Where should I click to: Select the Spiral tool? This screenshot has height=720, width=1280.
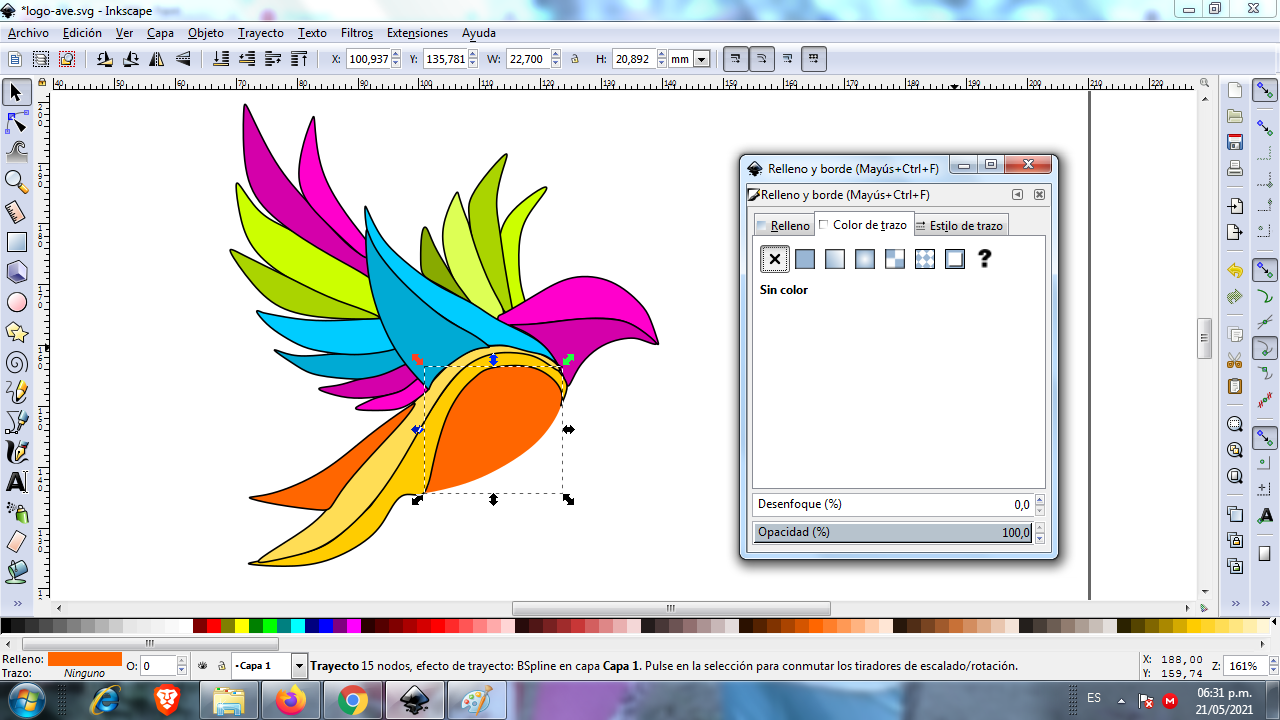tap(16, 361)
